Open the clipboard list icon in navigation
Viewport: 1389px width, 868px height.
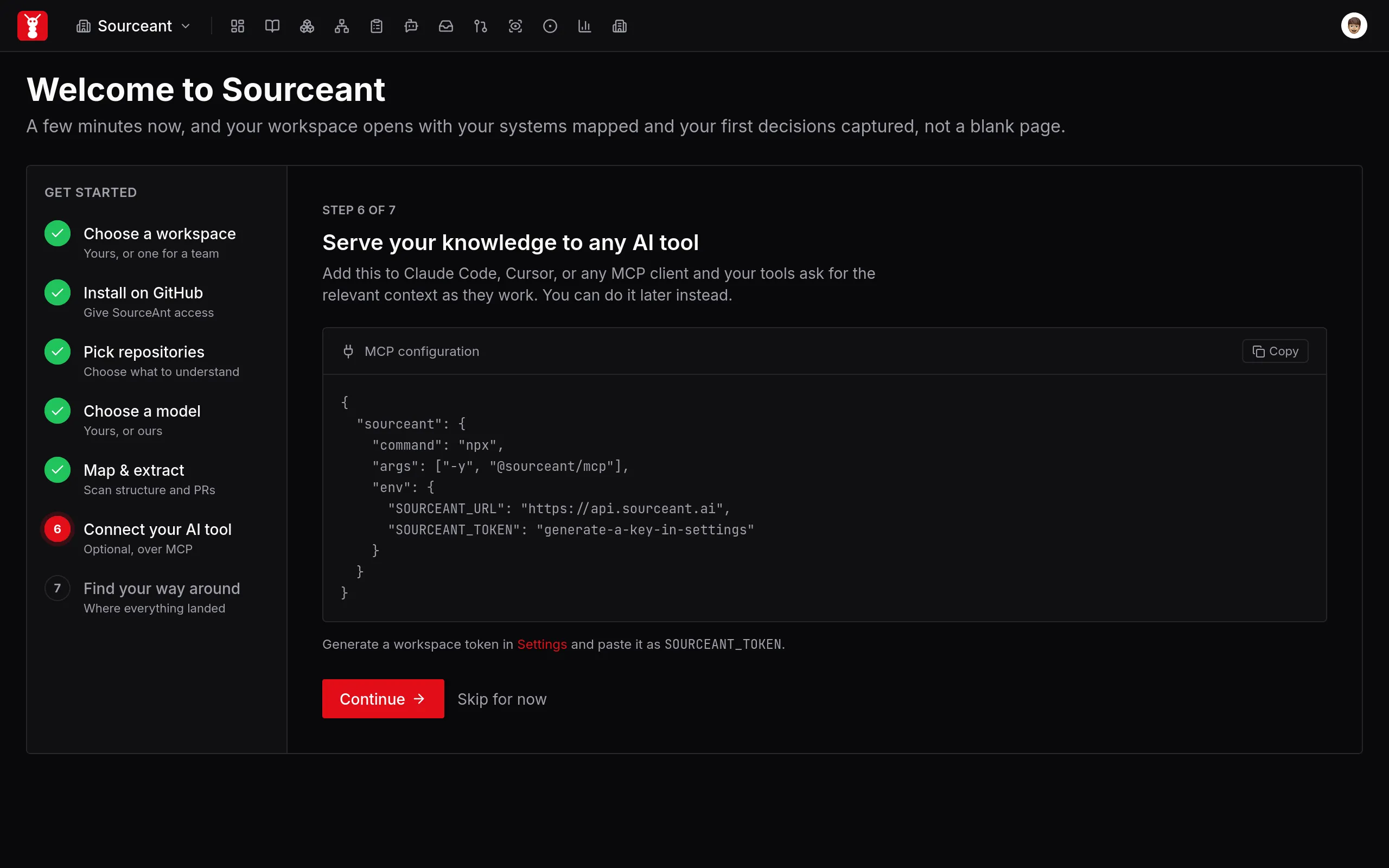coord(377,26)
